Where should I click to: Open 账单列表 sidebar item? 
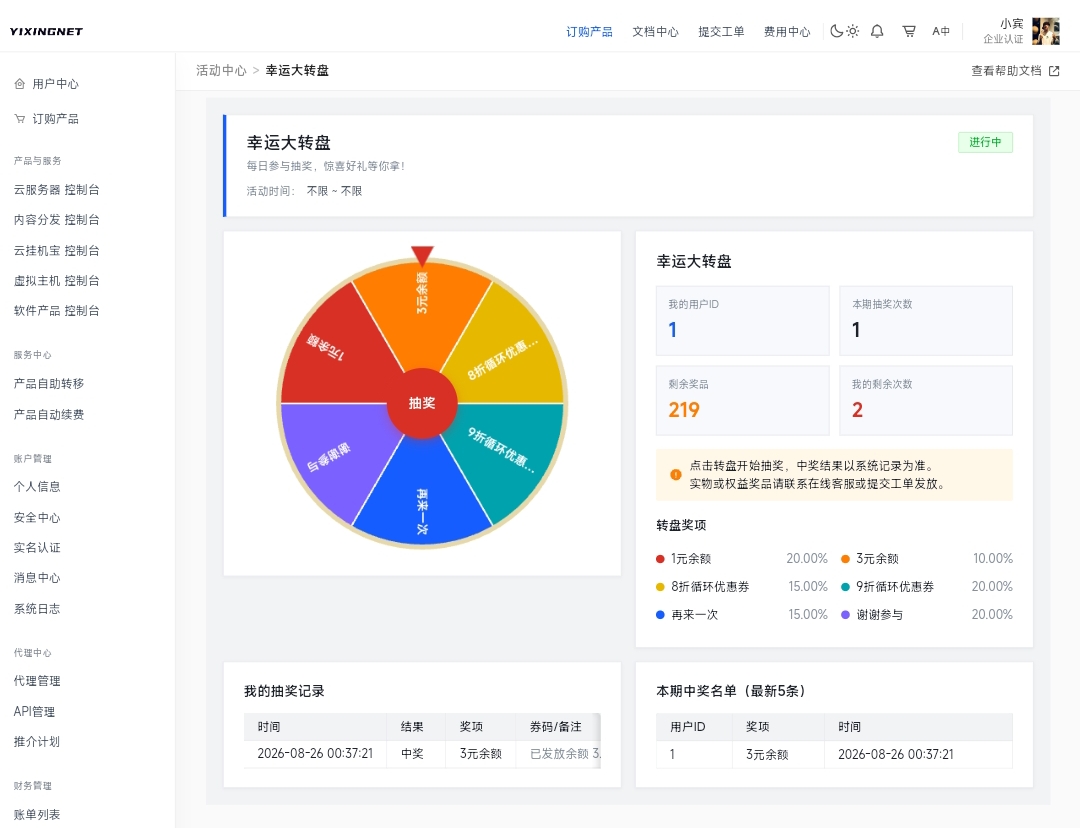click(37, 814)
